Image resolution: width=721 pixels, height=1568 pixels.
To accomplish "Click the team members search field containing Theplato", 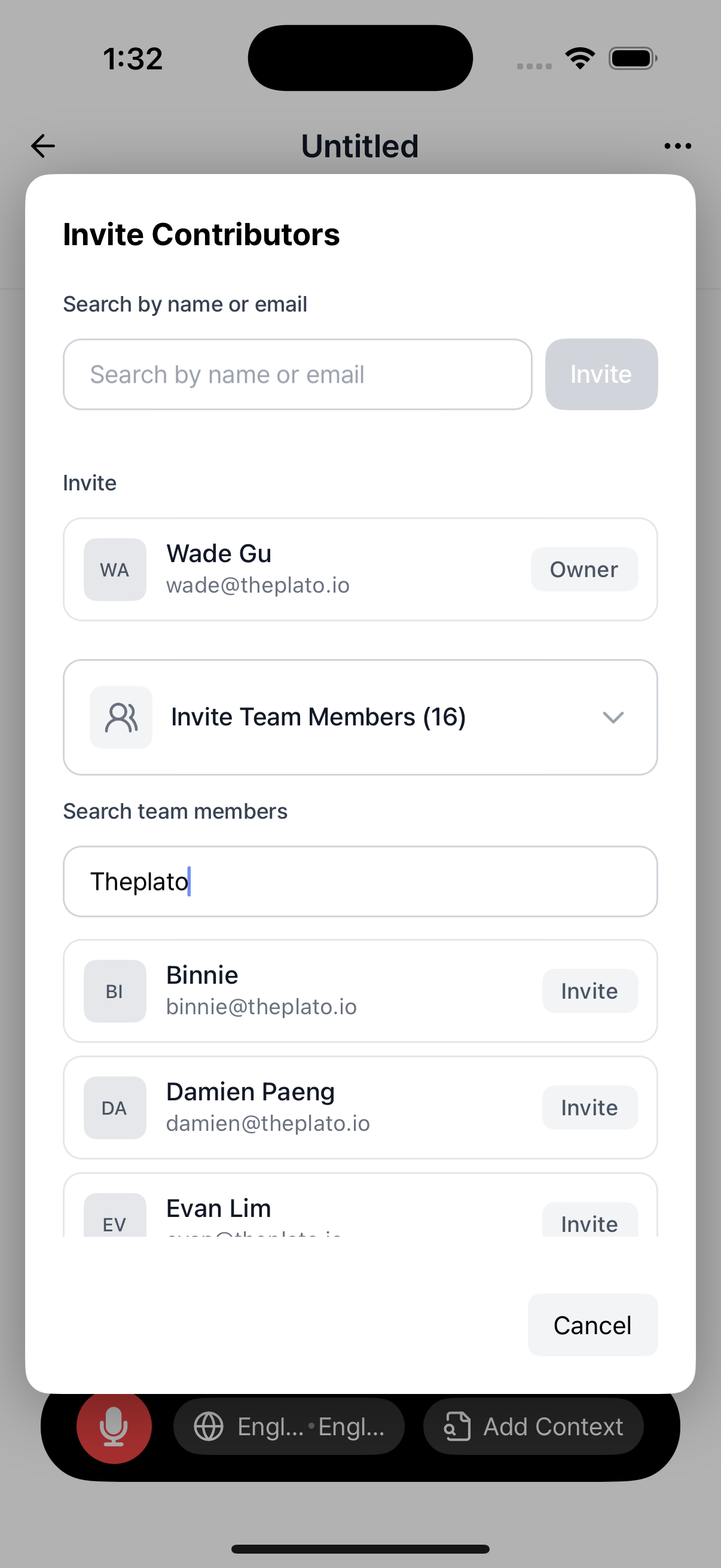I will tap(360, 881).
